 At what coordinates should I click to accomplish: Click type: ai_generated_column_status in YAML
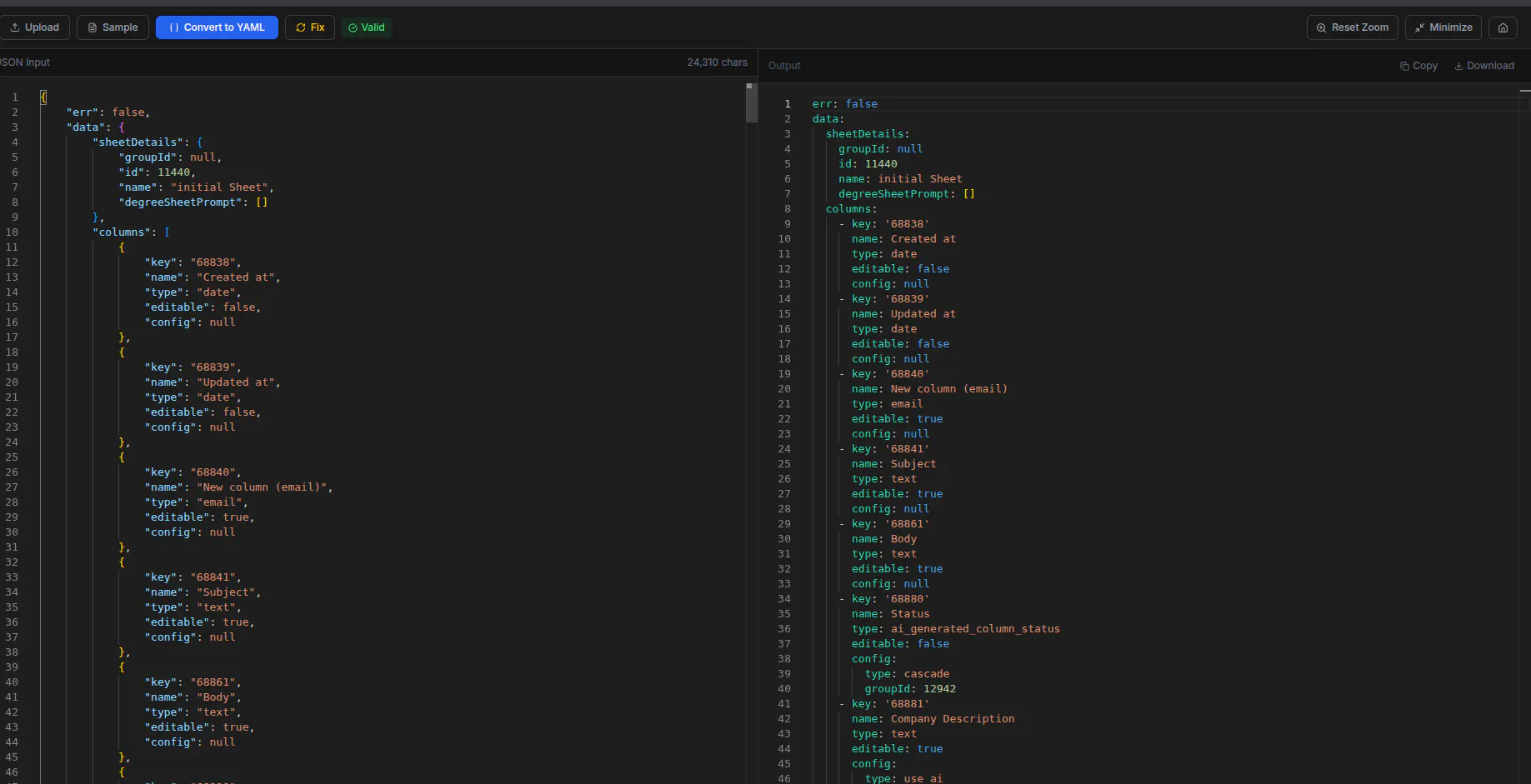[956, 629]
